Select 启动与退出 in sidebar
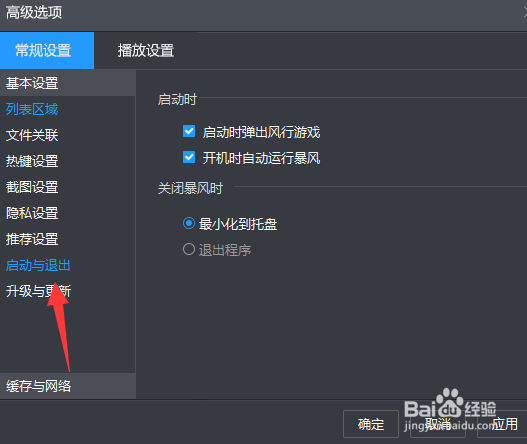The width and height of the screenshot is (527, 444). pyautogui.click(x=38, y=265)
